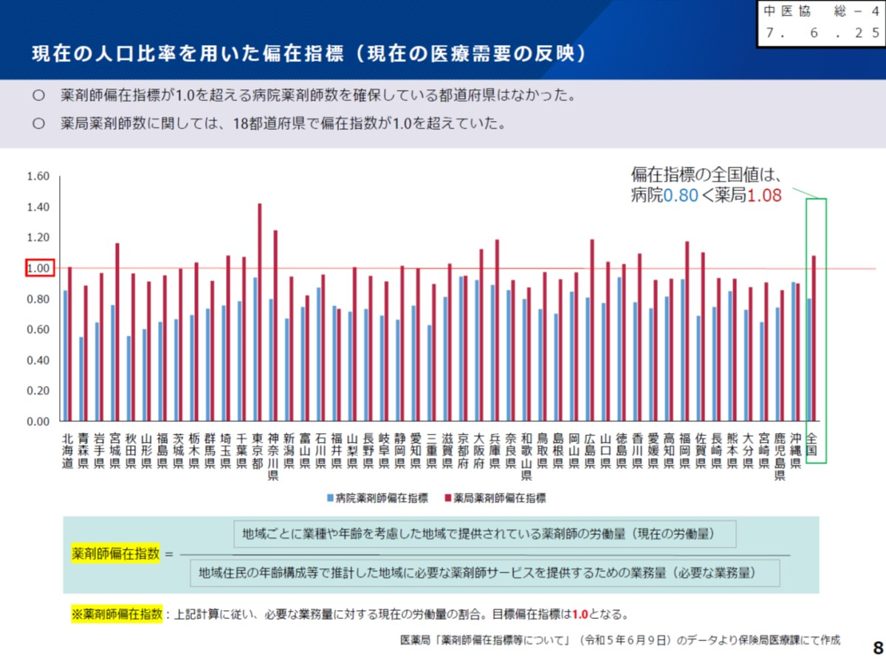The image size is (886, 664).
Task: Click the circle bullet before 薬局薬剤師数に関しては
Action: 38,124
